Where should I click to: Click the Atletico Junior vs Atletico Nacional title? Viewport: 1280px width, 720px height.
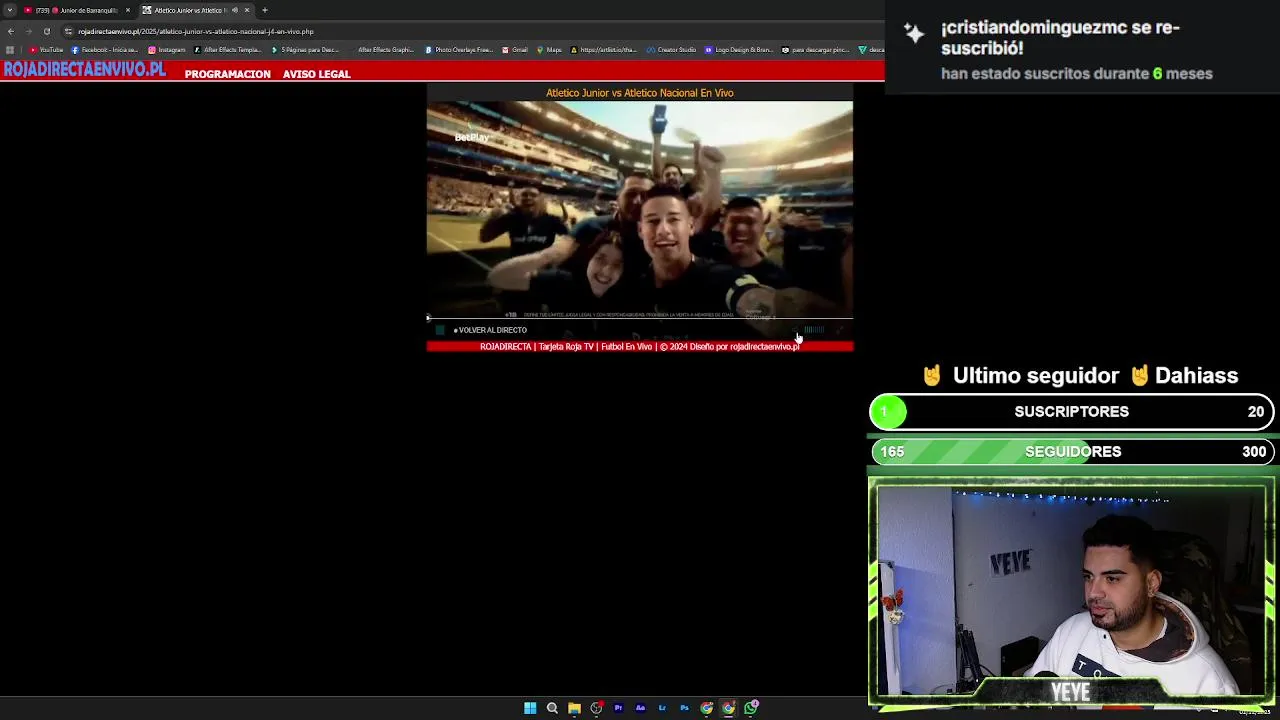[x=640, y=93]
